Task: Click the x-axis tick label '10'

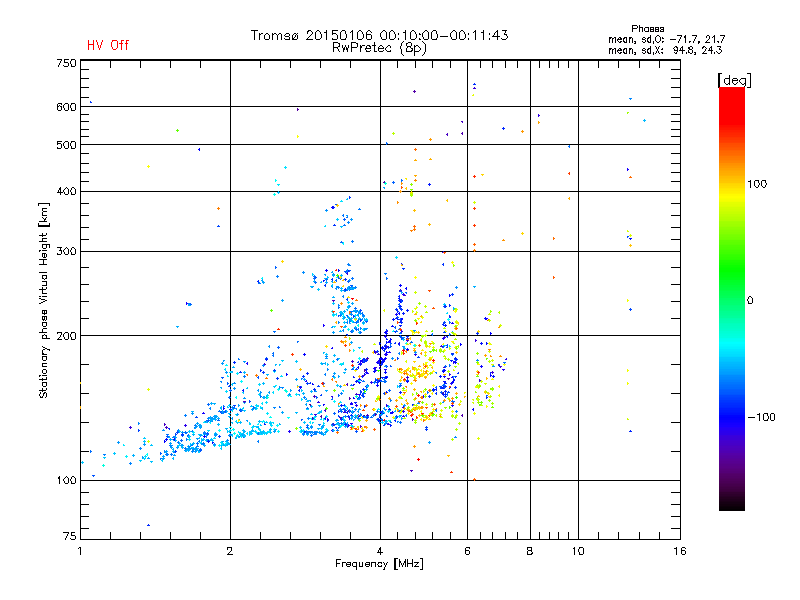Action: click(x=578, y=551)
